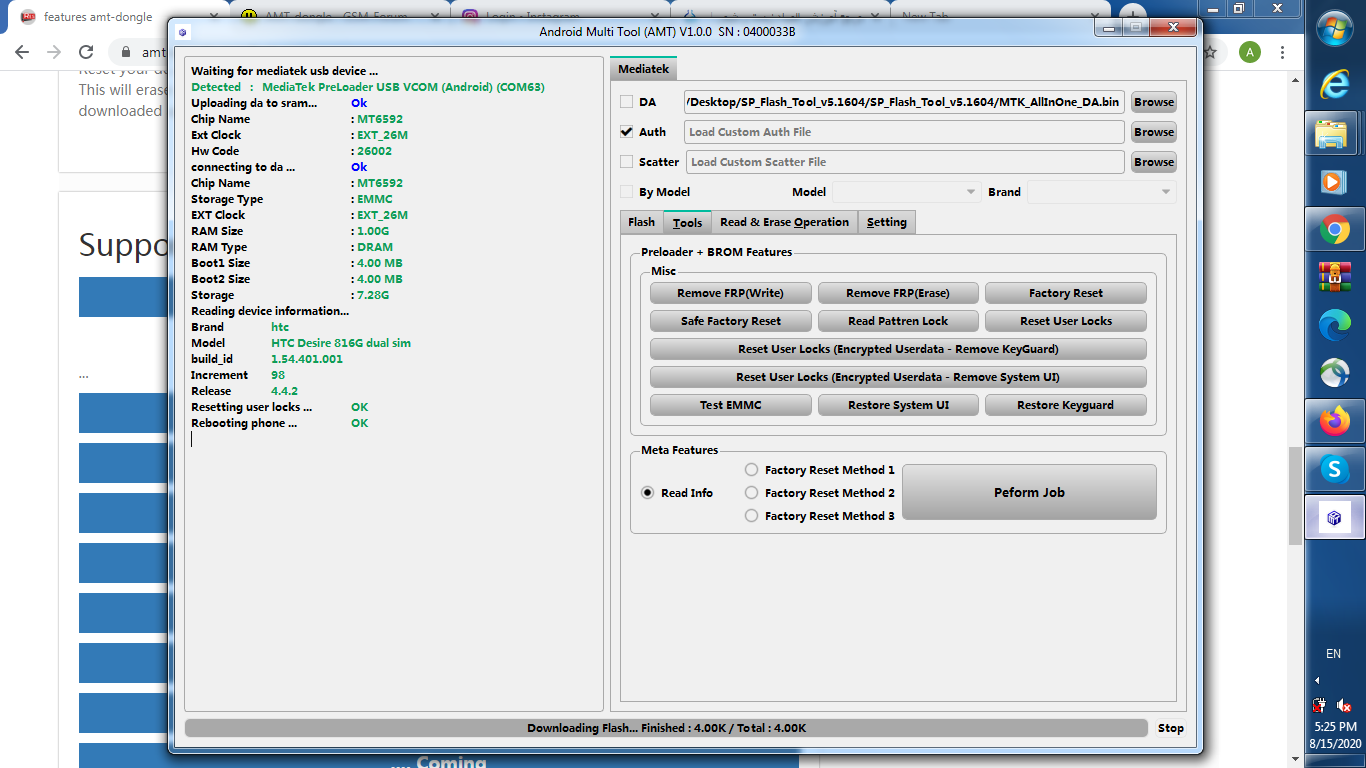Screen dimensions: 1366x768
Task: Open WinRAR from the taskbar
Action: (1334, 275)
